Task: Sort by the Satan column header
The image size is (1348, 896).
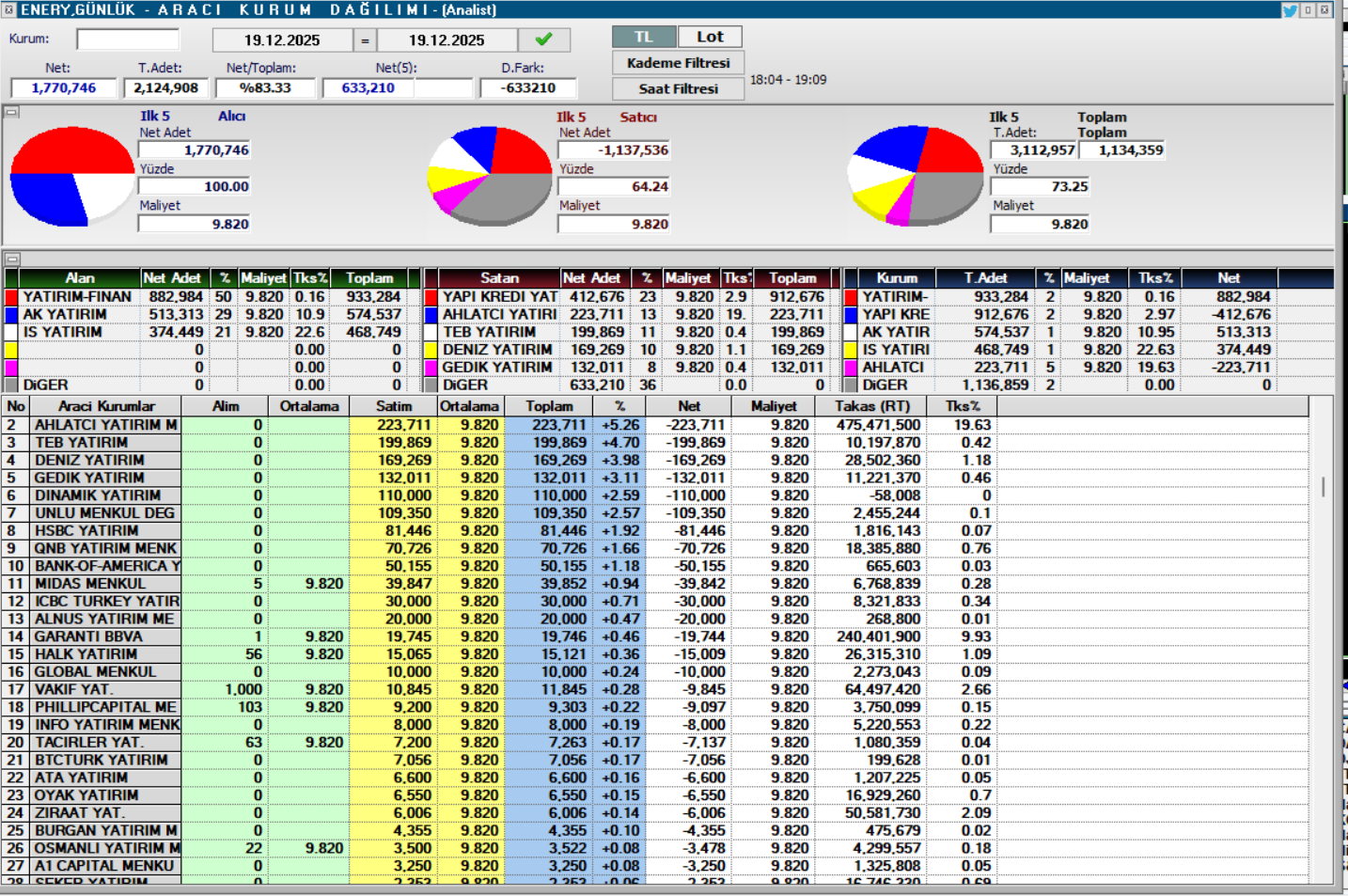Action: (499, 278)
